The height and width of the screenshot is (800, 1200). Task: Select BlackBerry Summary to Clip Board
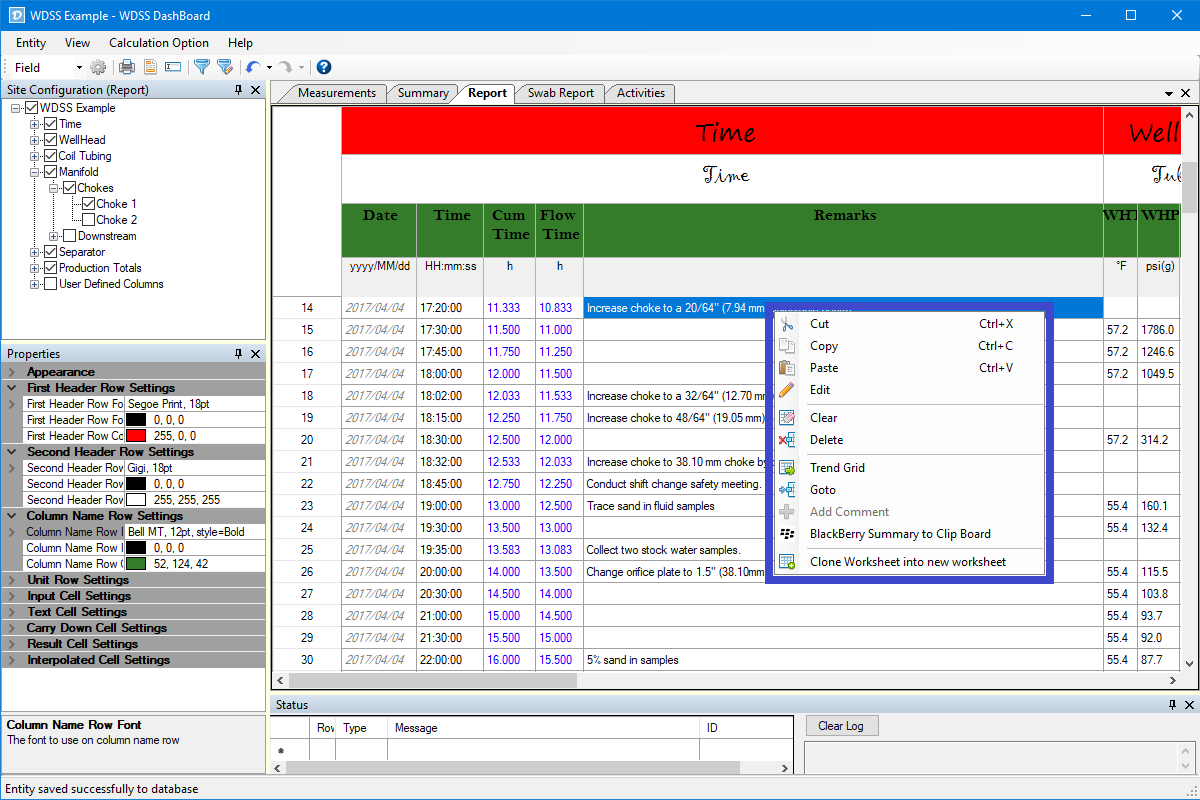[910, 534]
